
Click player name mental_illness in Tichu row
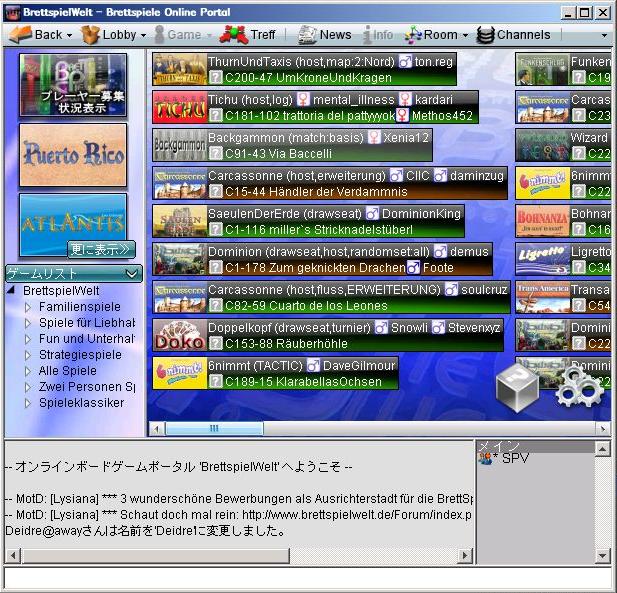(353, 100)
